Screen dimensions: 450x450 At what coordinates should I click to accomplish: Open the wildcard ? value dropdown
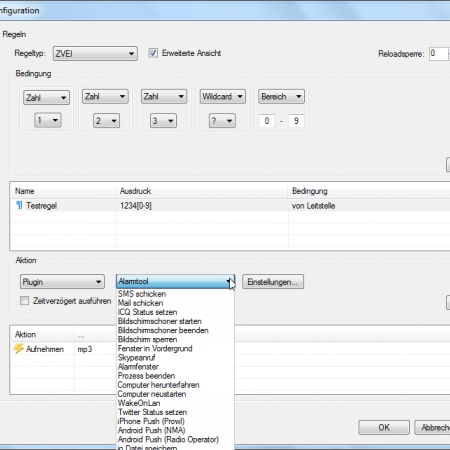222,121
